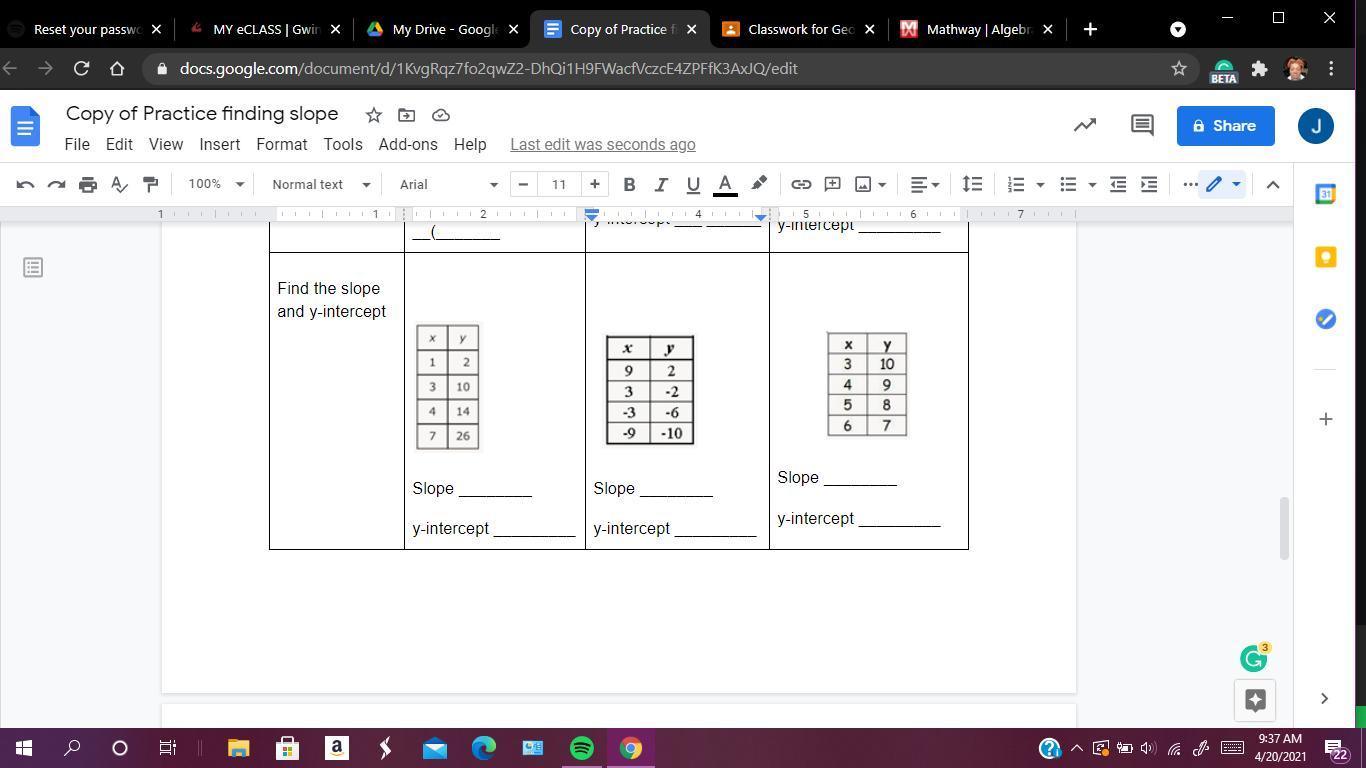Star the document title
This screenshot has width=1366, height=768.
[373, 115]
